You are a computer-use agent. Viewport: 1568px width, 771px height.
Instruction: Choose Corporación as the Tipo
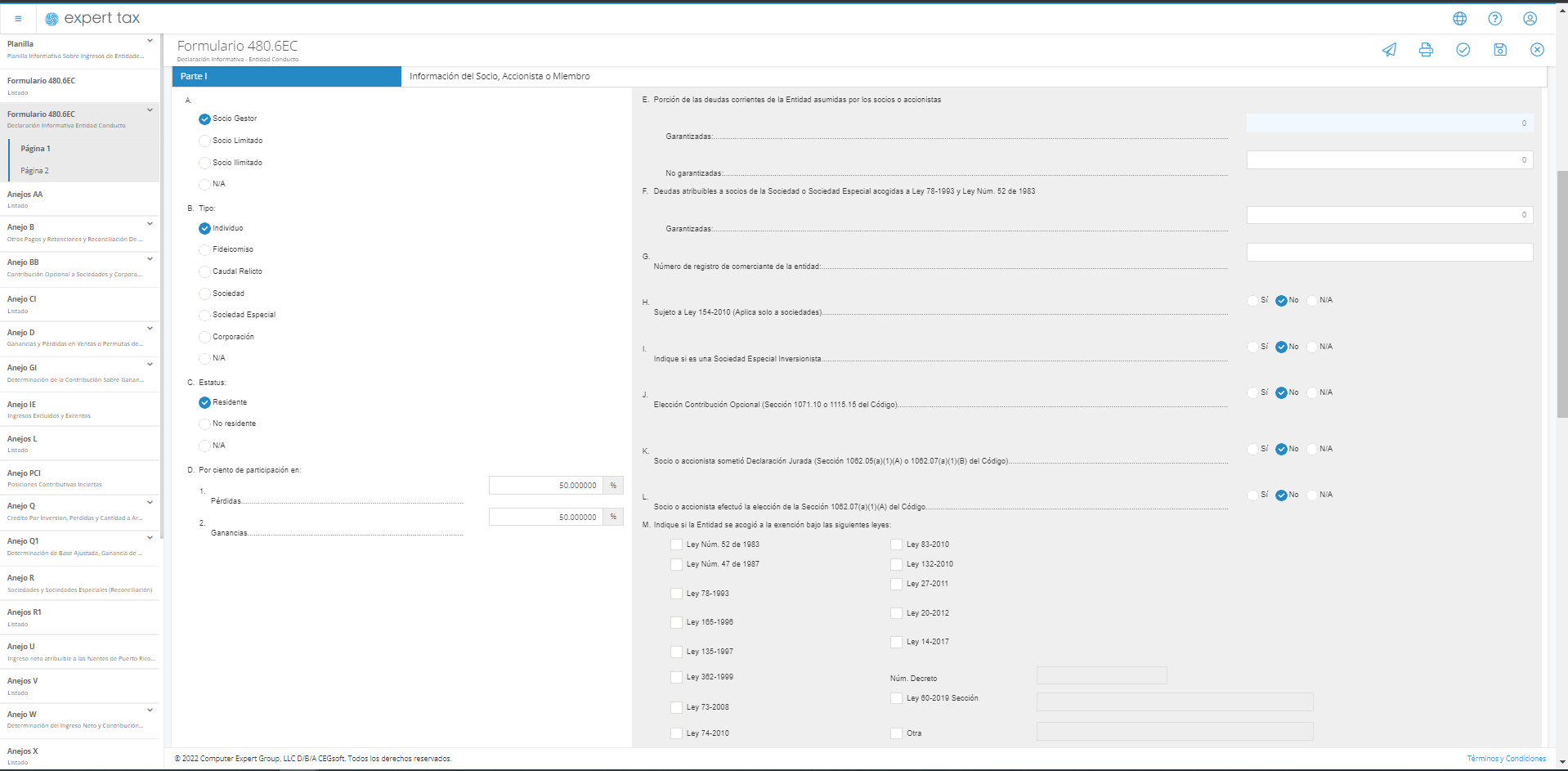pyautogui.click(x=204, y=337)
